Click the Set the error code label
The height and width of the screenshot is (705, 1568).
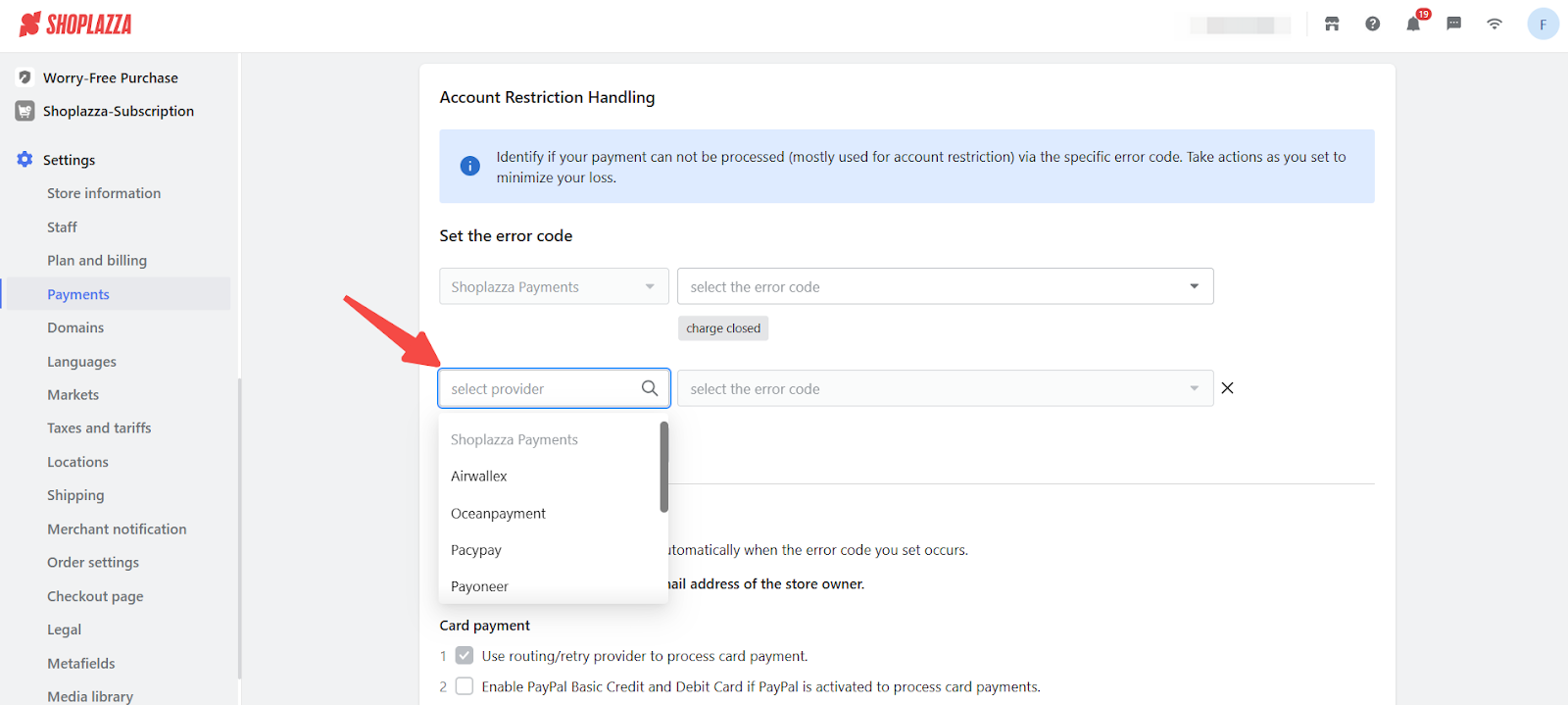click(x=506, y=235)
